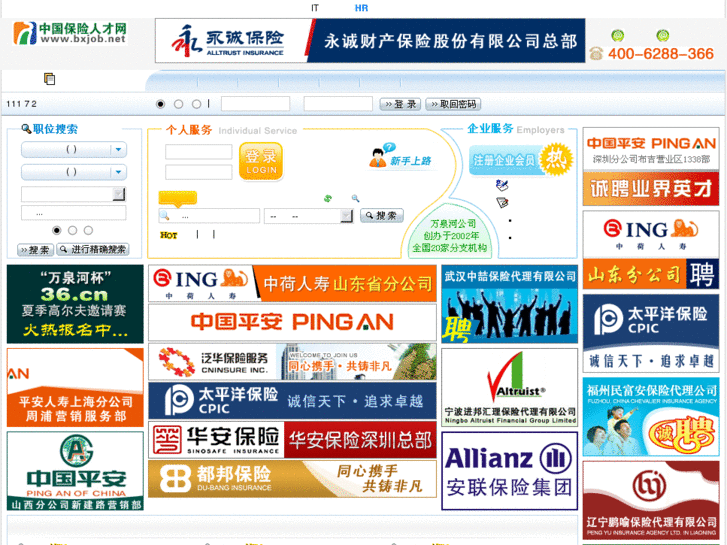Click the 搜索 button in 个人服务
Screen dimensions: 727x545
click(x=382, y=216)
